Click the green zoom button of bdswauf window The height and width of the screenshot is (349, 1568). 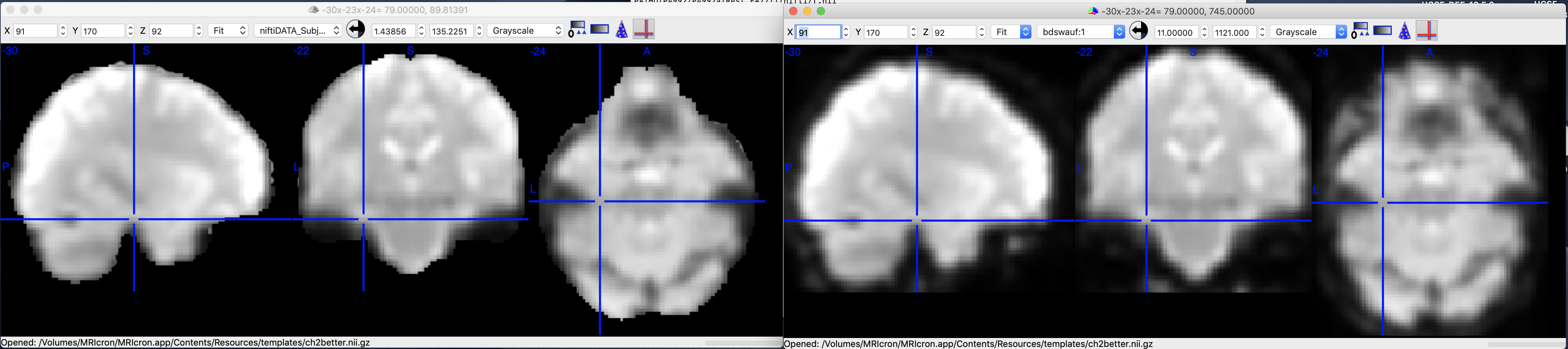click(x=821, y=11)
